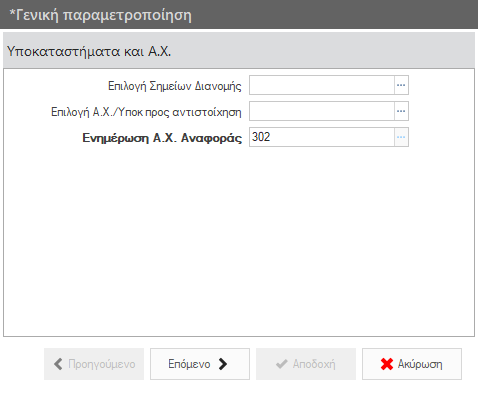Click the Επιλογή Α.Χ./Υποκ προς αντιστοίχηση label
478x398 pixels.
tap(146, 112)
